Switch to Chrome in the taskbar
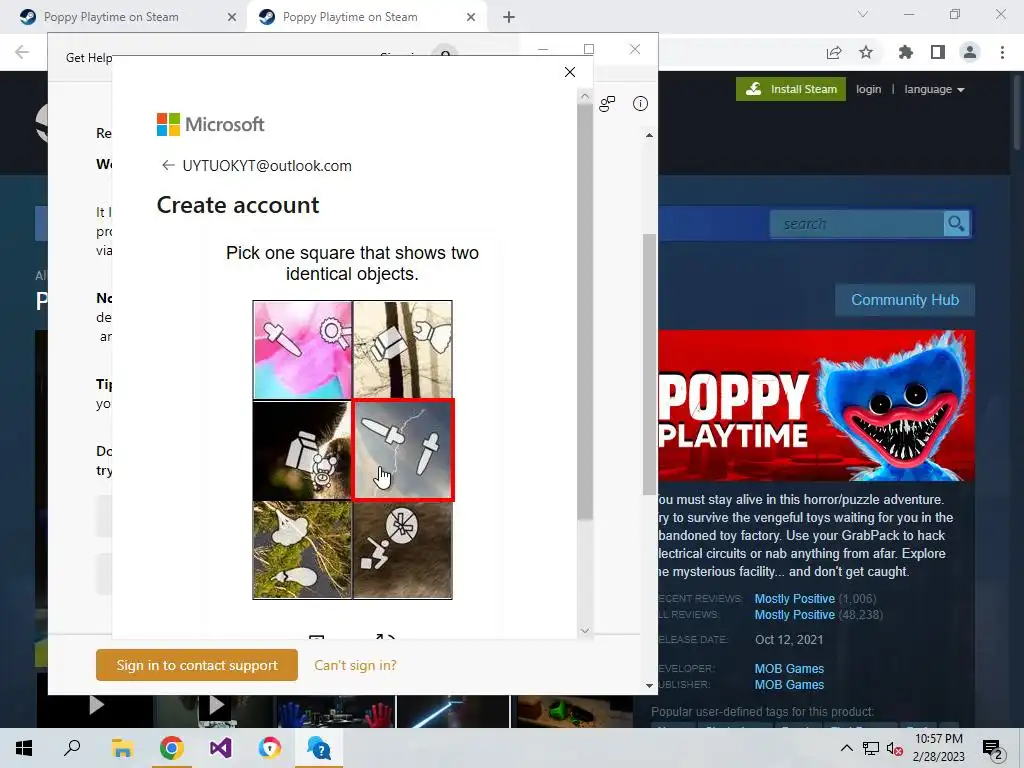This screenshot has width=1024, height=768. (171, 748)
